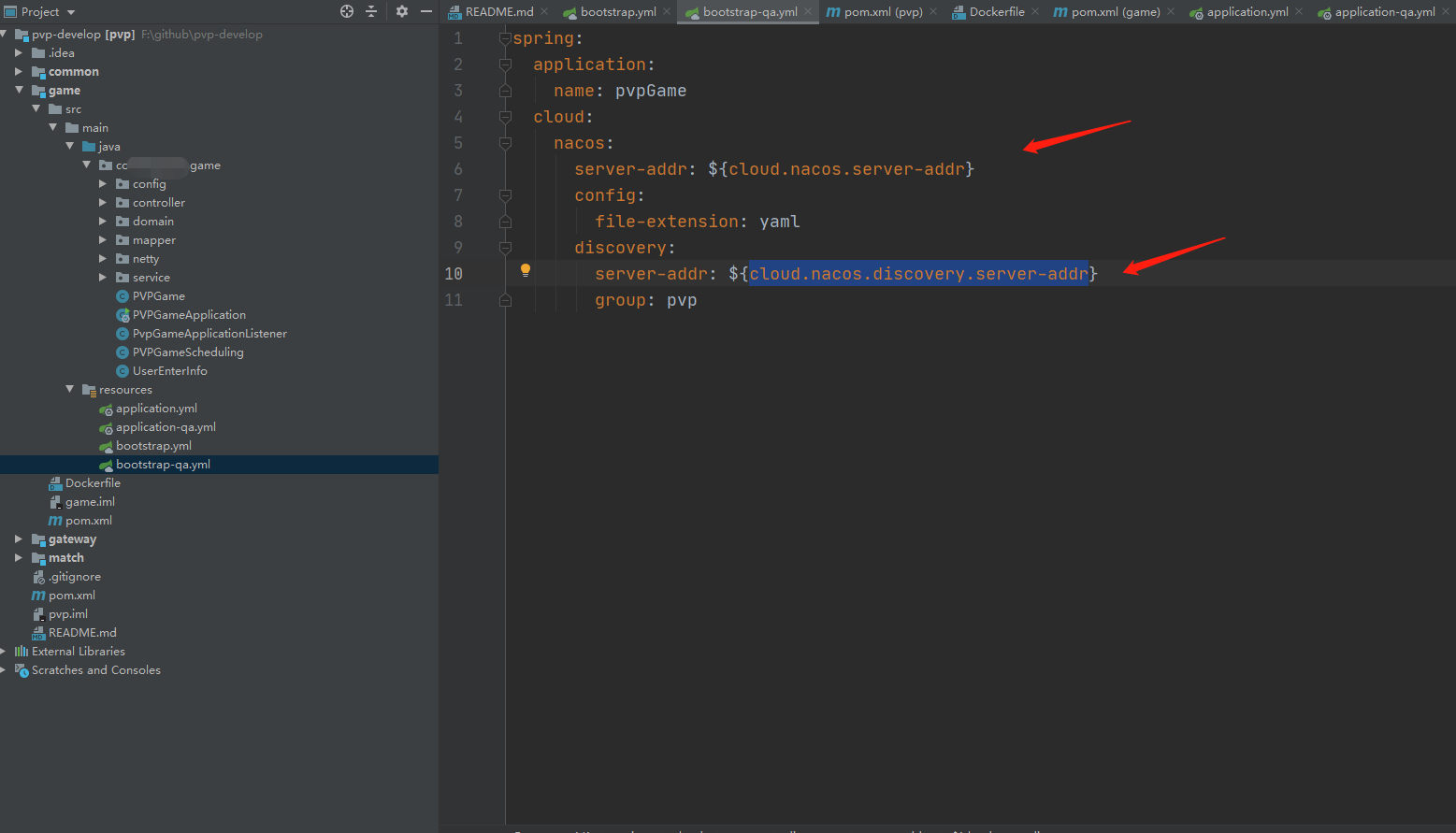
Task: Collapse the main folder
Action: pyautogui.click(x=52, y=128)
